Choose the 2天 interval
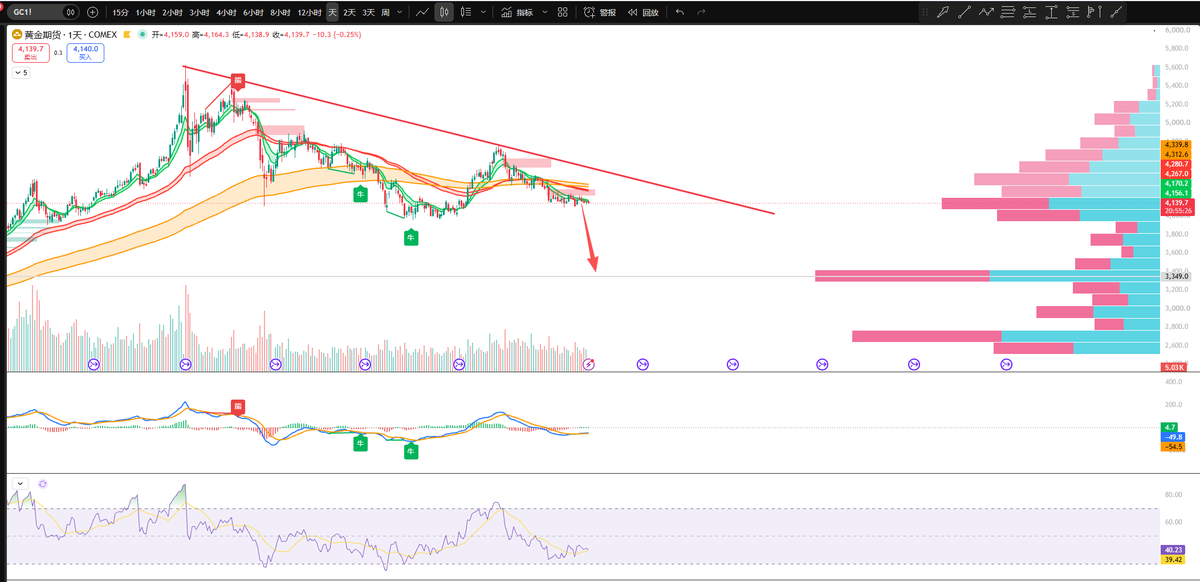Image resolution: width=1200 pixels, height=582 pixels. coord(349,12)
